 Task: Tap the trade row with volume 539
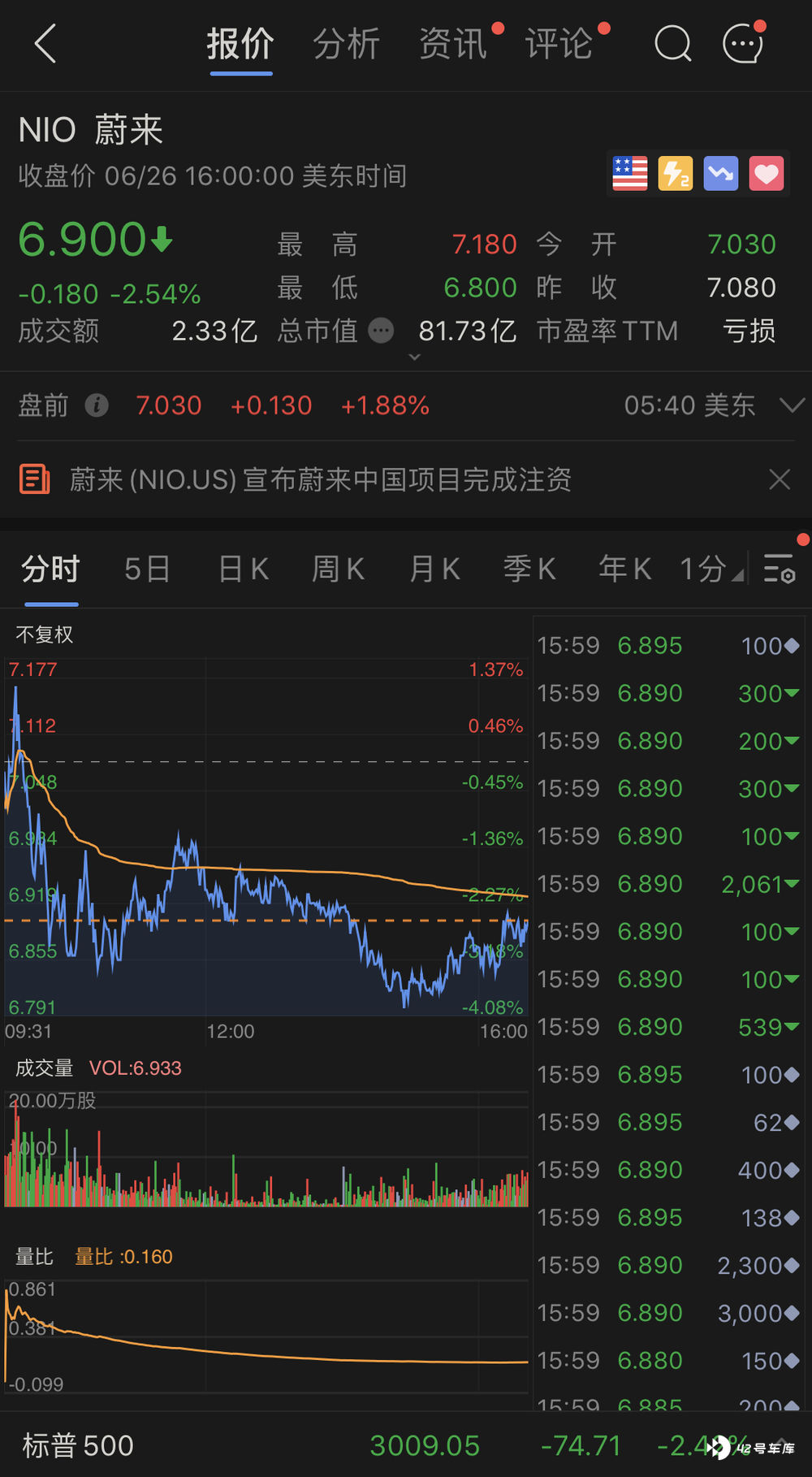(669, 1027)
